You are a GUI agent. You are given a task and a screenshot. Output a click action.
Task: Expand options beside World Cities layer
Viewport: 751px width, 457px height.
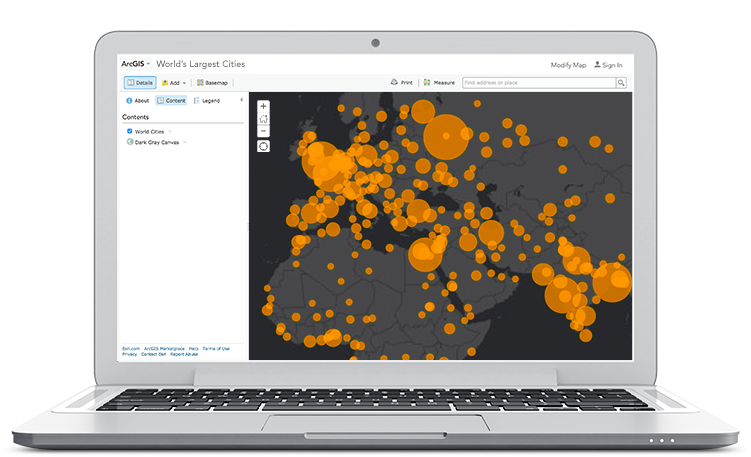coord(170,132)
